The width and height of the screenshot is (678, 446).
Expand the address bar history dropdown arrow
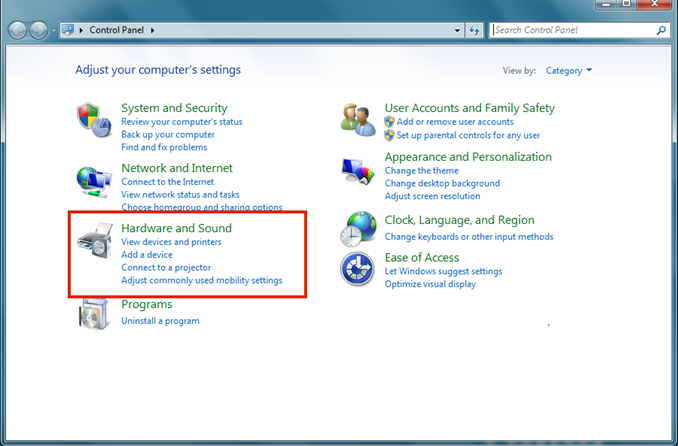[x=457, y=30]
